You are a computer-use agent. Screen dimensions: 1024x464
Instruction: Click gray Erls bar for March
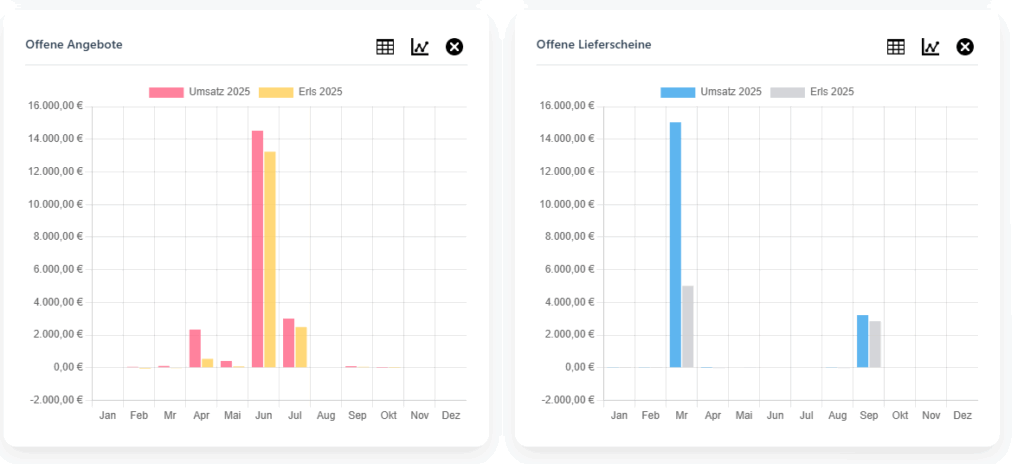pyautogui.click(x=687, y=327)
